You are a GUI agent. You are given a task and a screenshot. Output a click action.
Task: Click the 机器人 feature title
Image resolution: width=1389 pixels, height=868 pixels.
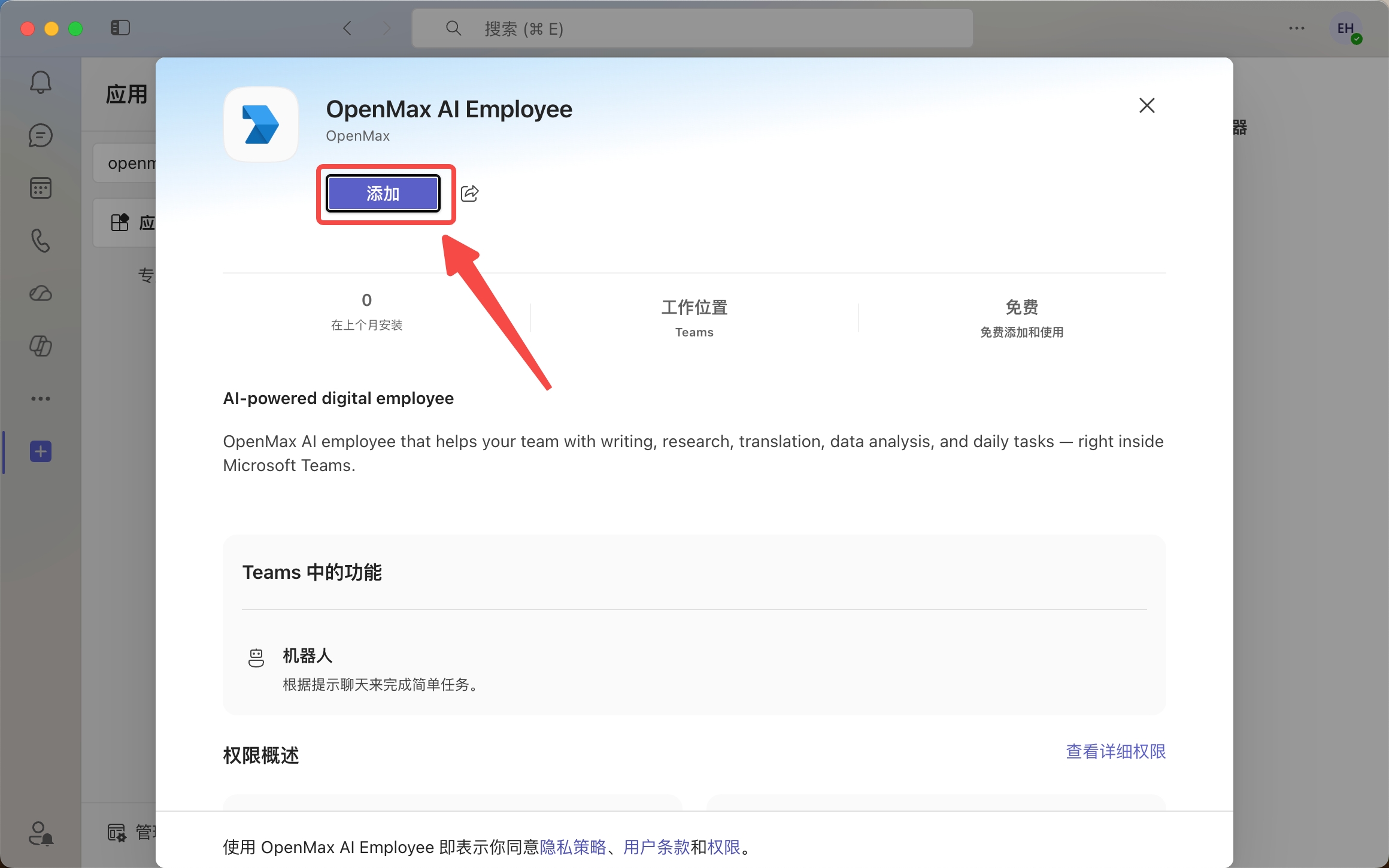[307, 656]
